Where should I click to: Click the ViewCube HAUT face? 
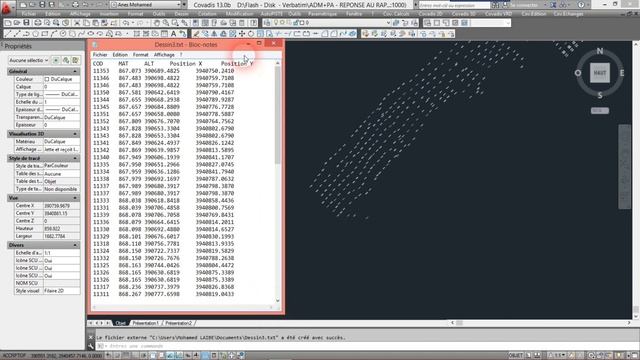coord(600,73)
